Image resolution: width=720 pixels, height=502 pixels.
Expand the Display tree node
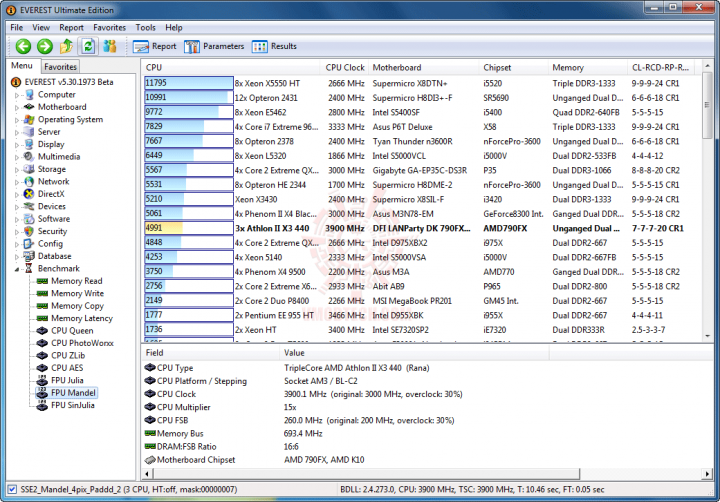point(17,145)
